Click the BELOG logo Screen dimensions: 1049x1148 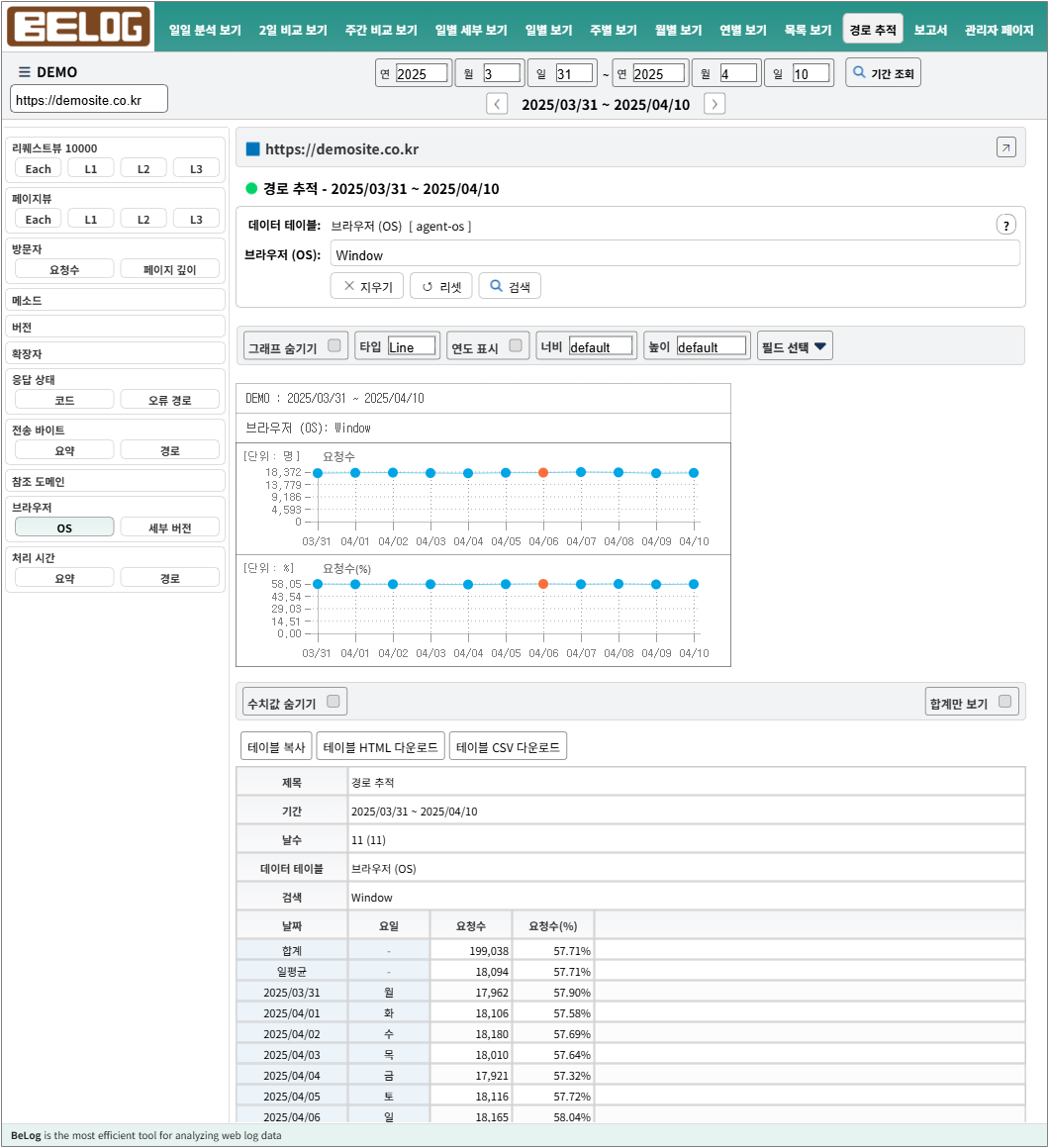[x=78, y=27]
